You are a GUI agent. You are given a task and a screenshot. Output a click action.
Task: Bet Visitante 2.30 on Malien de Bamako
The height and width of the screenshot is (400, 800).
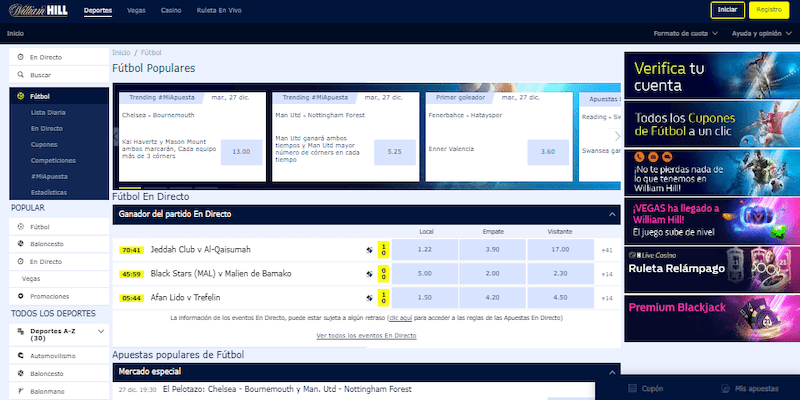click(560, 273)
